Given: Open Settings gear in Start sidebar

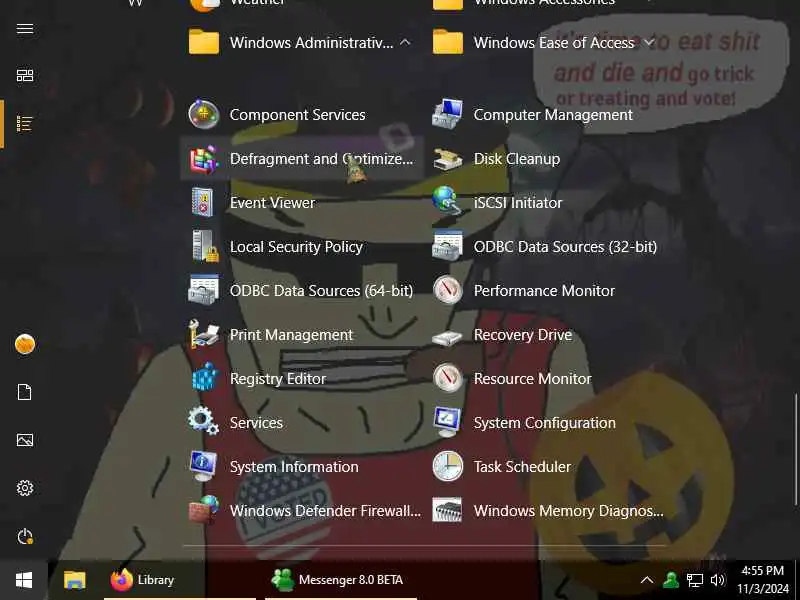Looking at the screenshot, I should point(24,488).
